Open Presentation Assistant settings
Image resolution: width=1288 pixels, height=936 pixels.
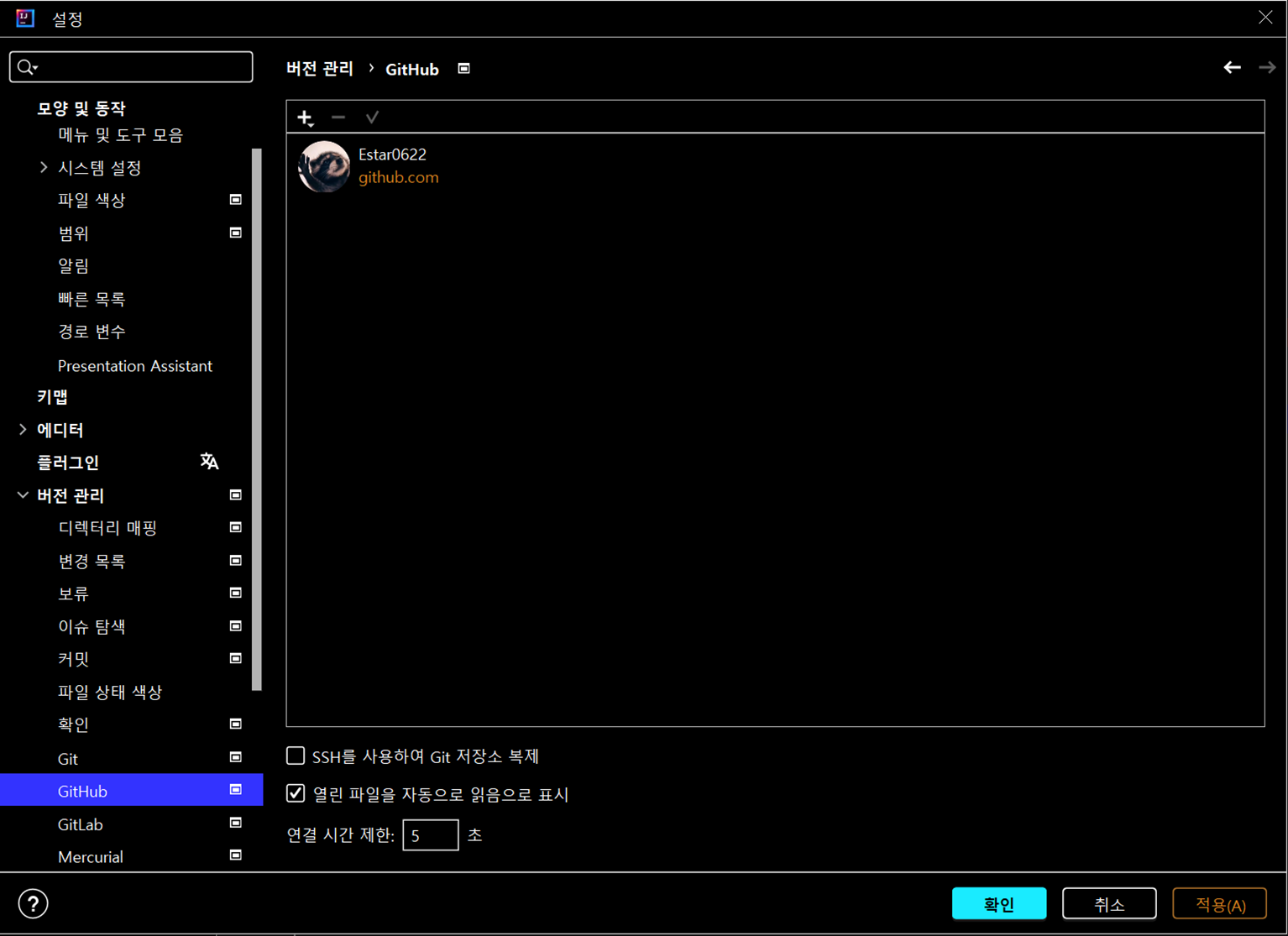[x=135, y=366]
